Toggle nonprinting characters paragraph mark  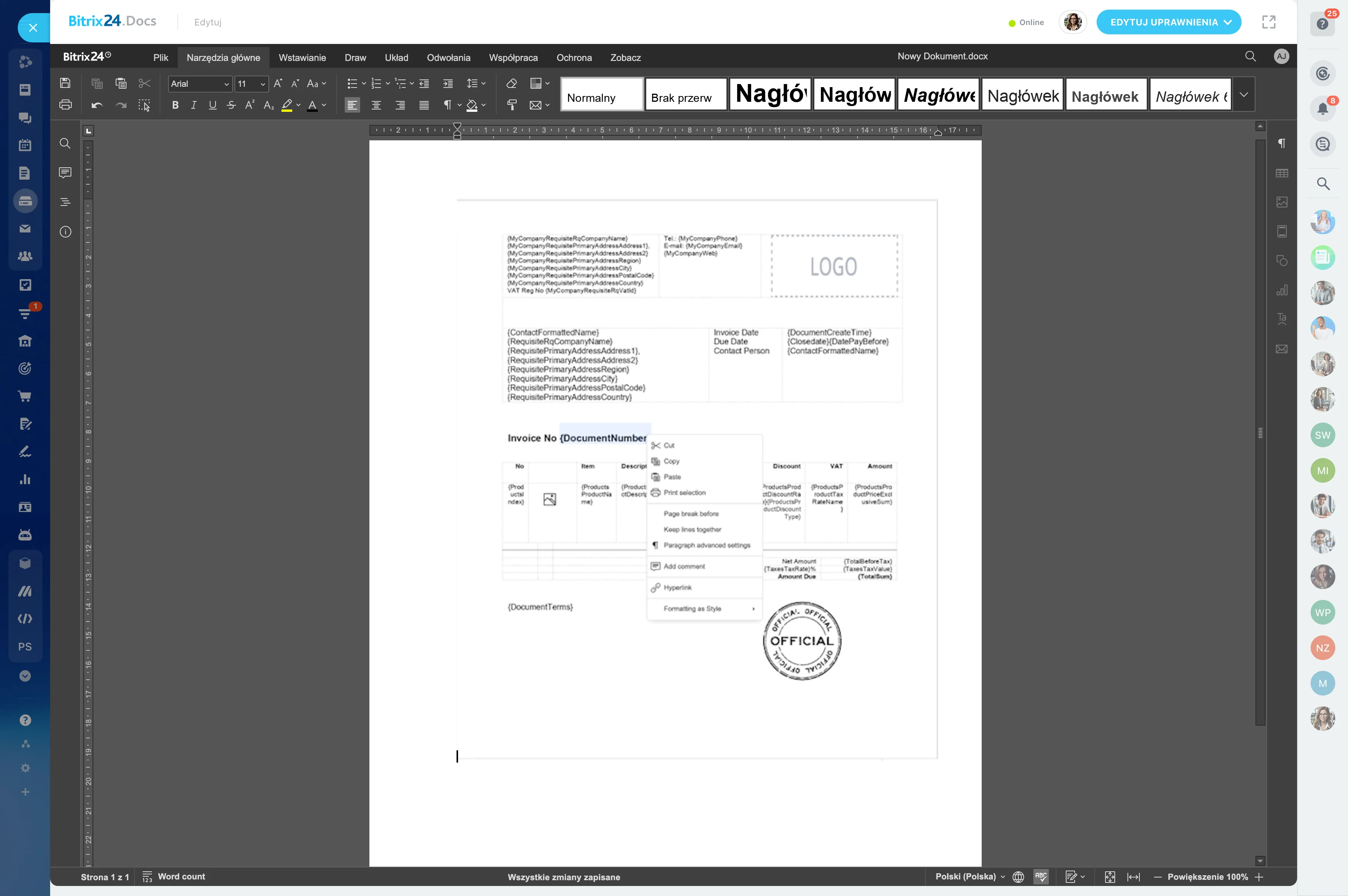tap(447, 105)
